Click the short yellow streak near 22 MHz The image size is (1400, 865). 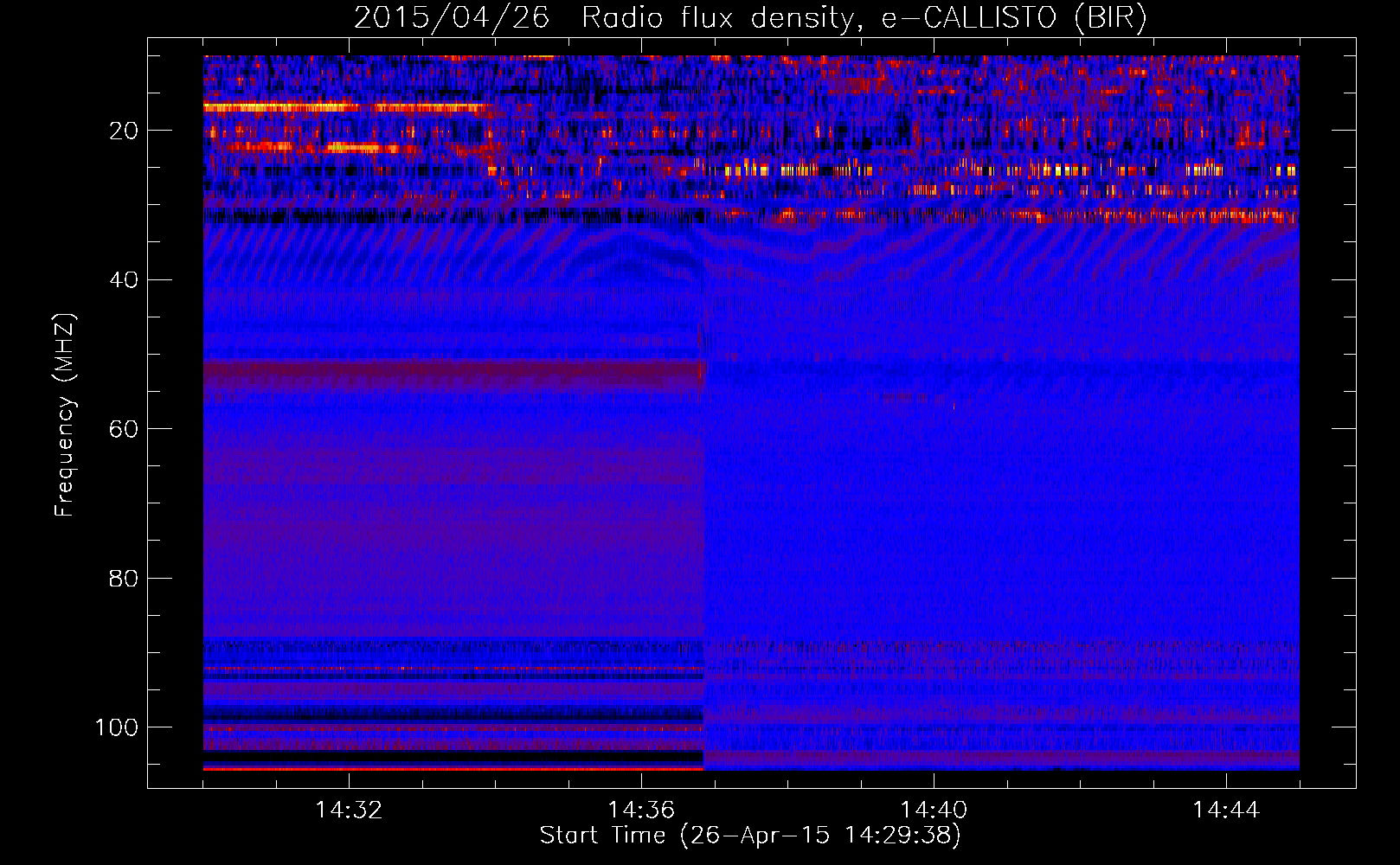(x=355, y=148)
